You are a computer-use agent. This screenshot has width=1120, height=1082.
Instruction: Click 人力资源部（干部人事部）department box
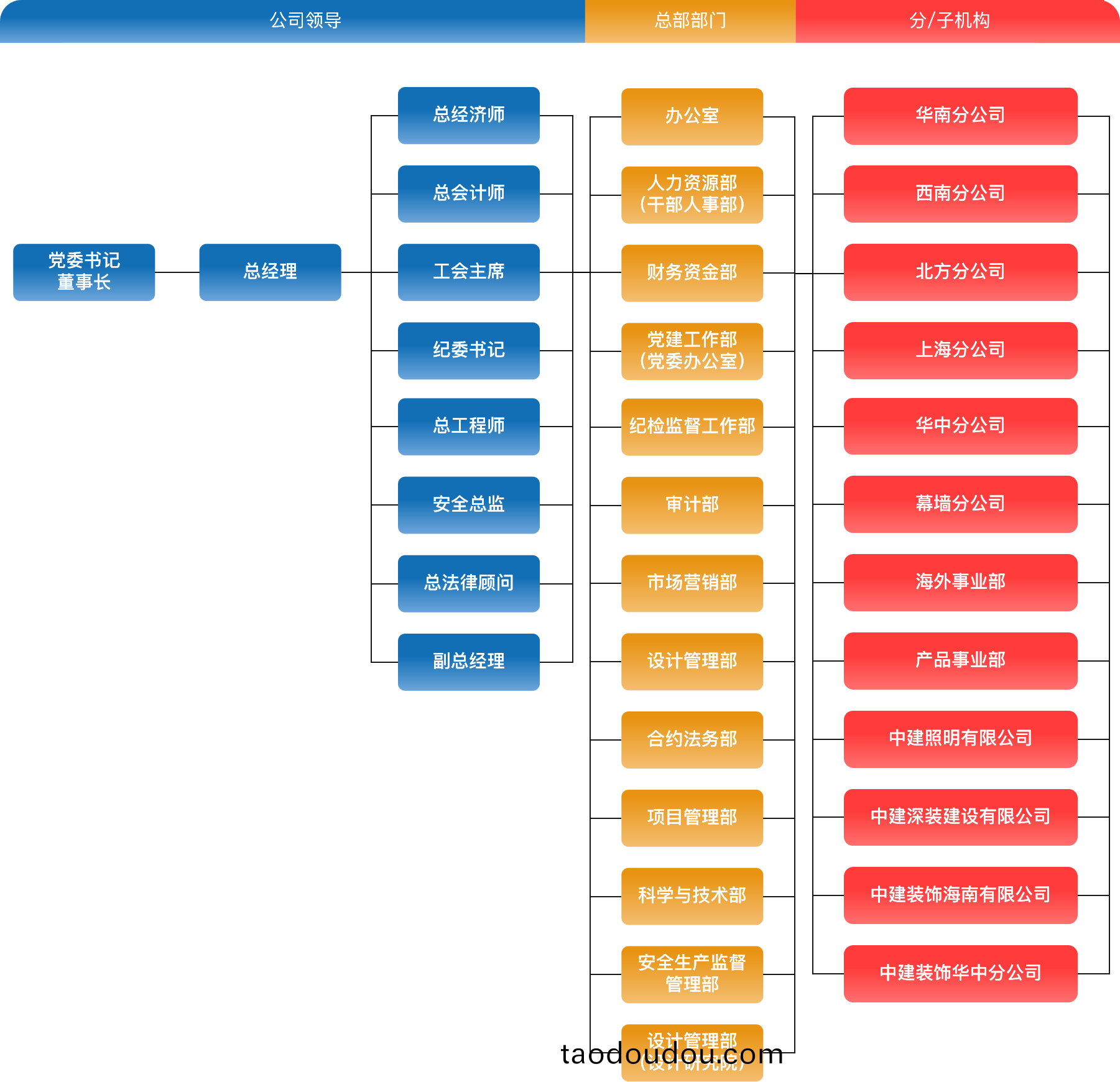(692, 195)
